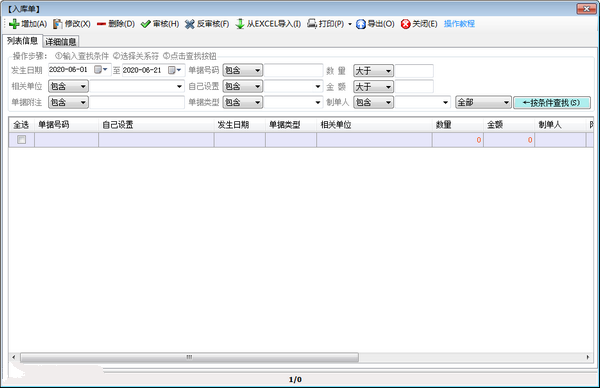Sort by the 发生日期 column header
The width and height of the screenshot is (600, 388).
tap(240, 125)
